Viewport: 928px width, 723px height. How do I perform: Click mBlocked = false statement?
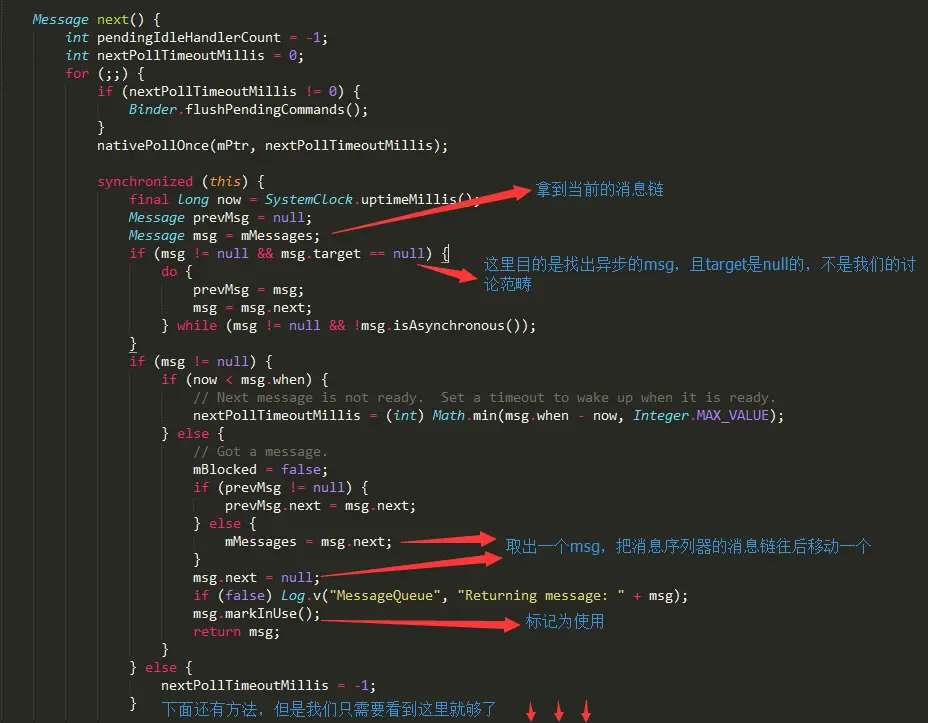[260, 470]
